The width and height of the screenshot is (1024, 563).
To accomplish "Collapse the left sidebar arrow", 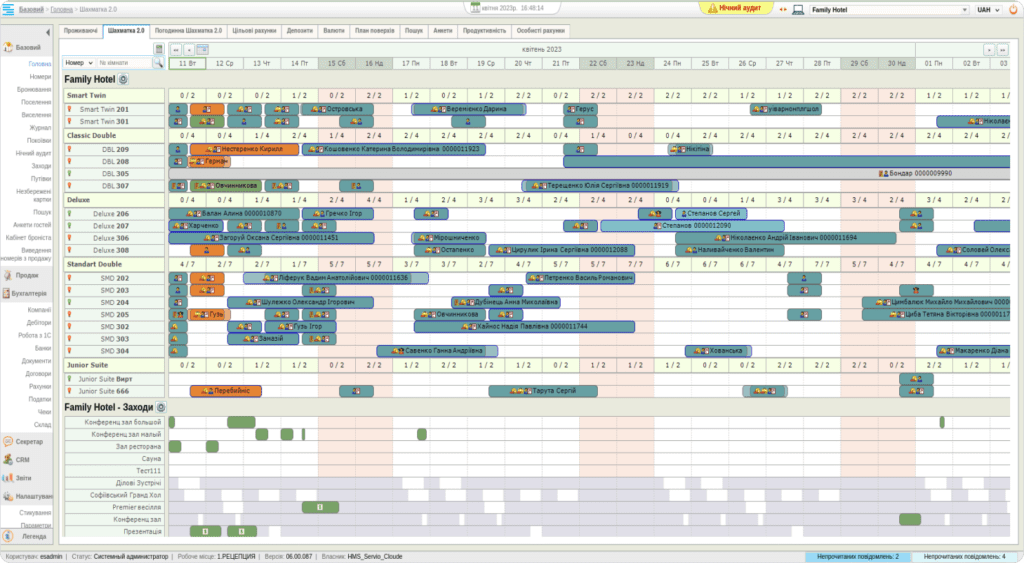I will pos(49,32).
